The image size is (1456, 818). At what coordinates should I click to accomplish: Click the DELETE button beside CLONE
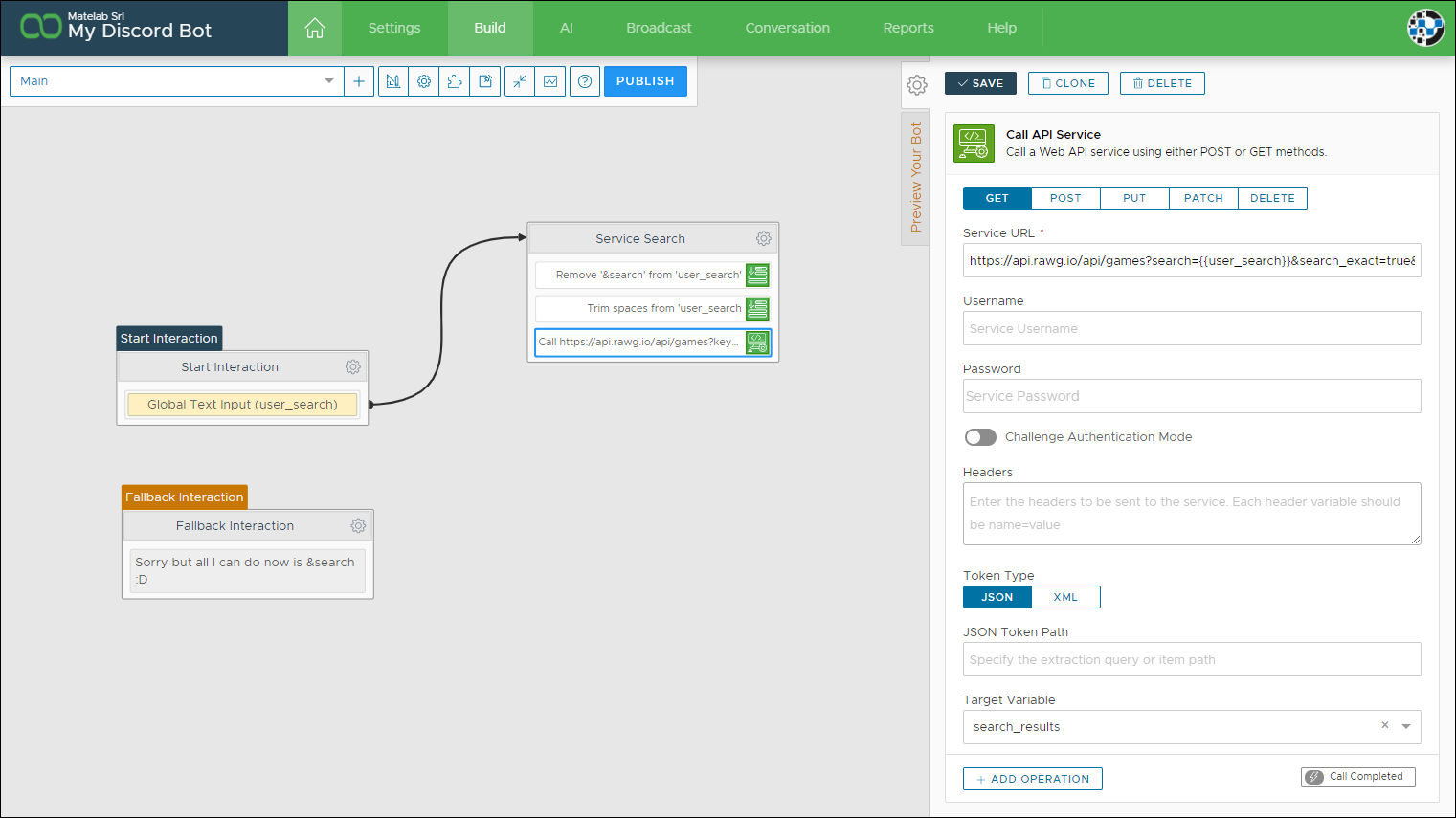[1162, 83]
